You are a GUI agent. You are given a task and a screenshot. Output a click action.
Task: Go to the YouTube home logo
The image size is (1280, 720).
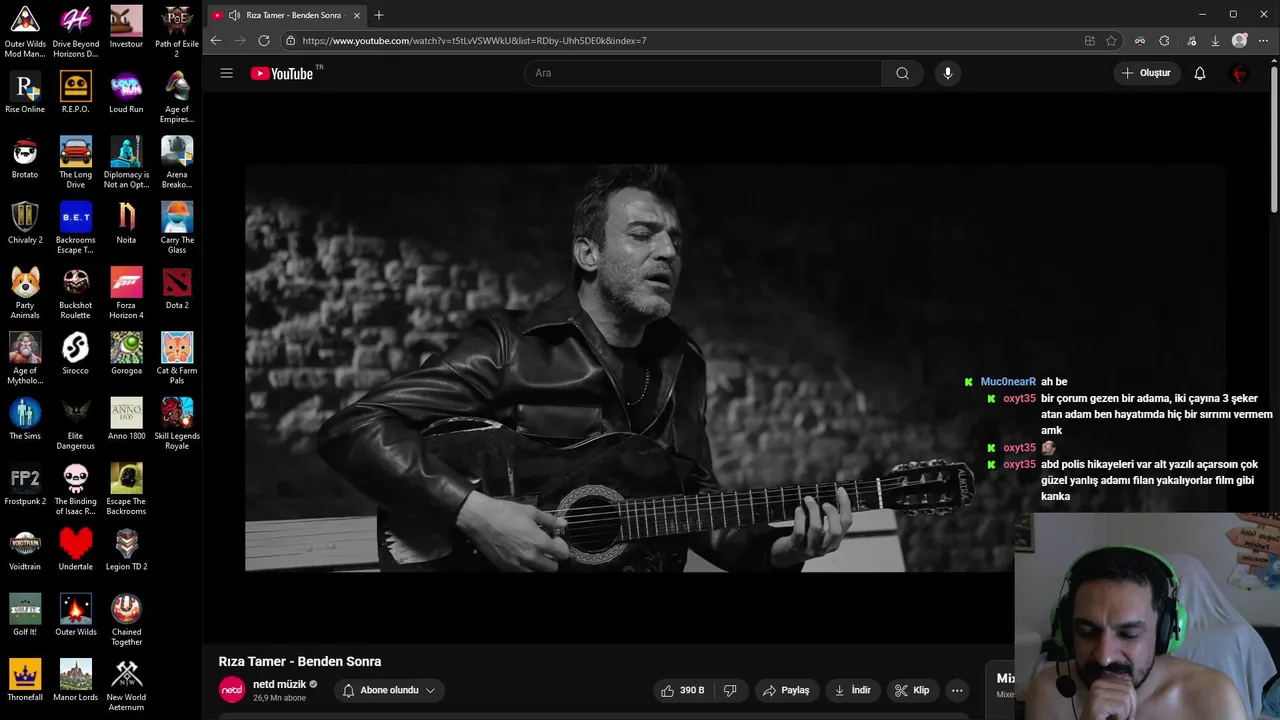click(x=282, y=73)
